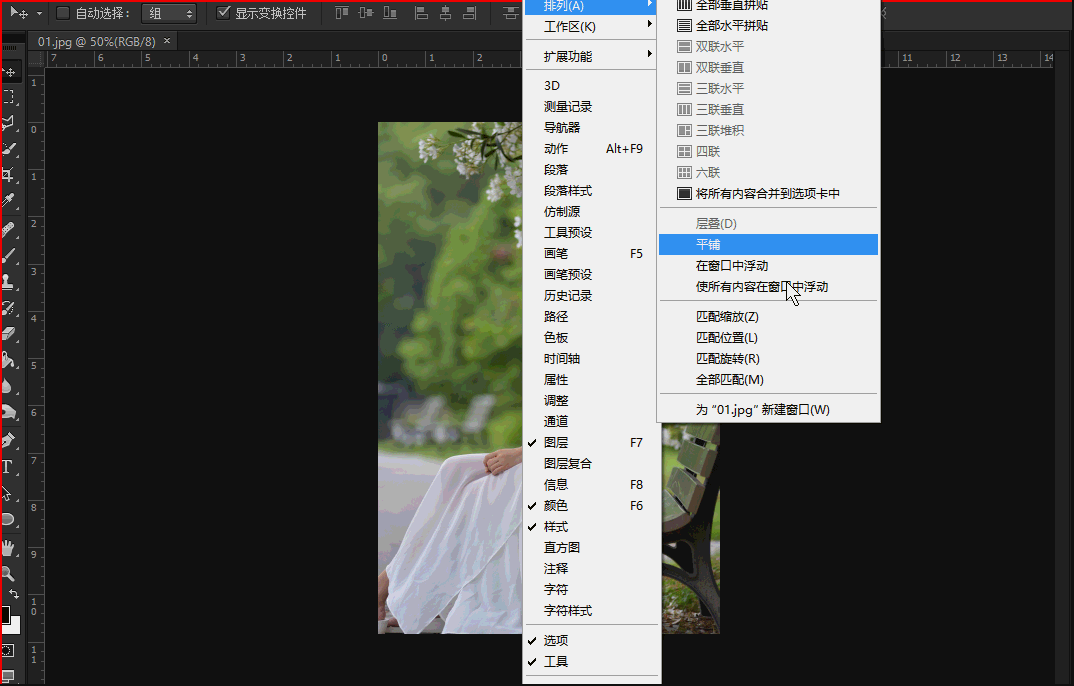Open the 组 selection dropdown
The width and height of the screenshot is (1074, 686).
(170, 14)
